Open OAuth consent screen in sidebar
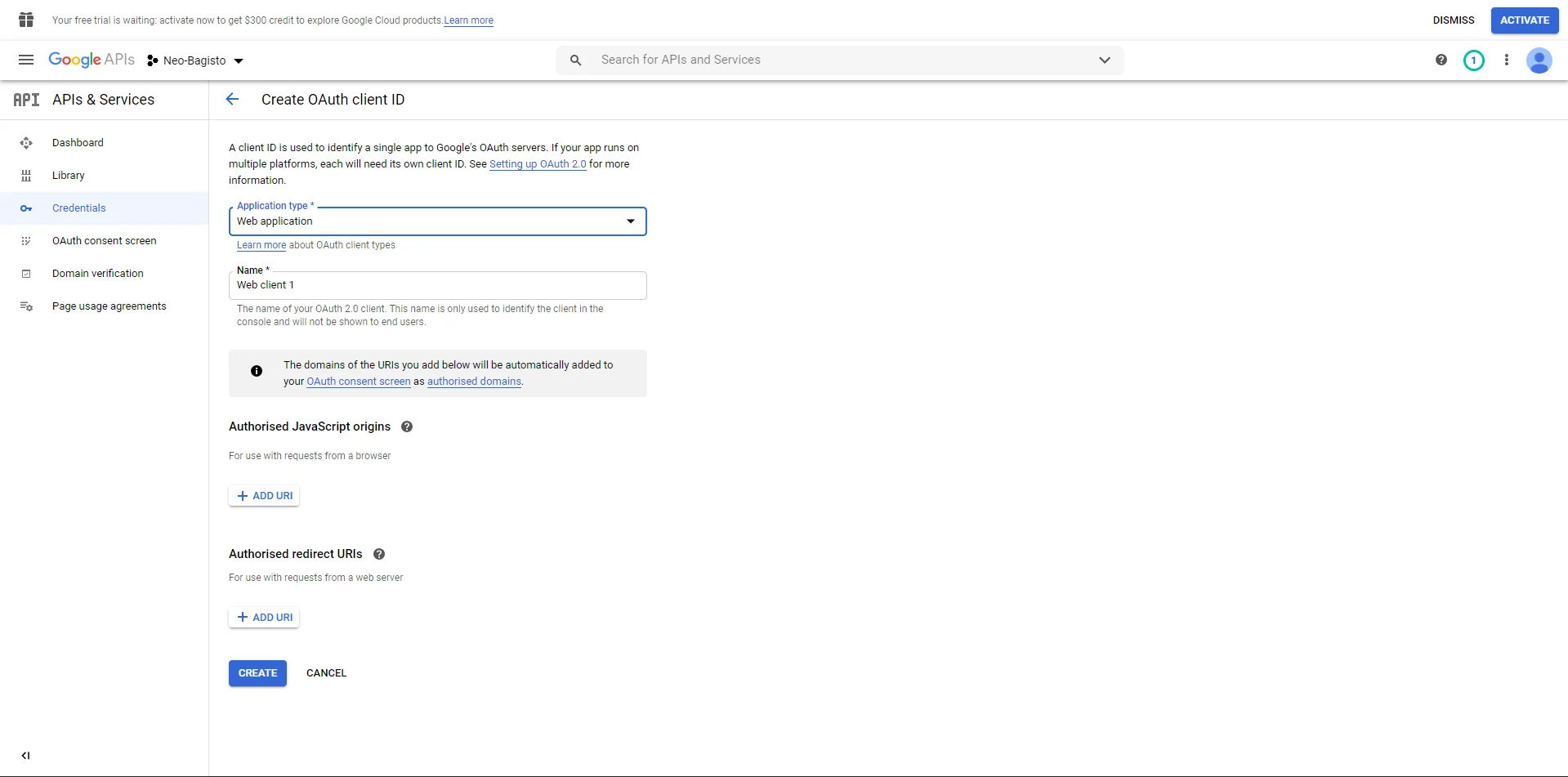This screenshot has height=777, width=1568. pyautogui.click(x=104, y=241)
